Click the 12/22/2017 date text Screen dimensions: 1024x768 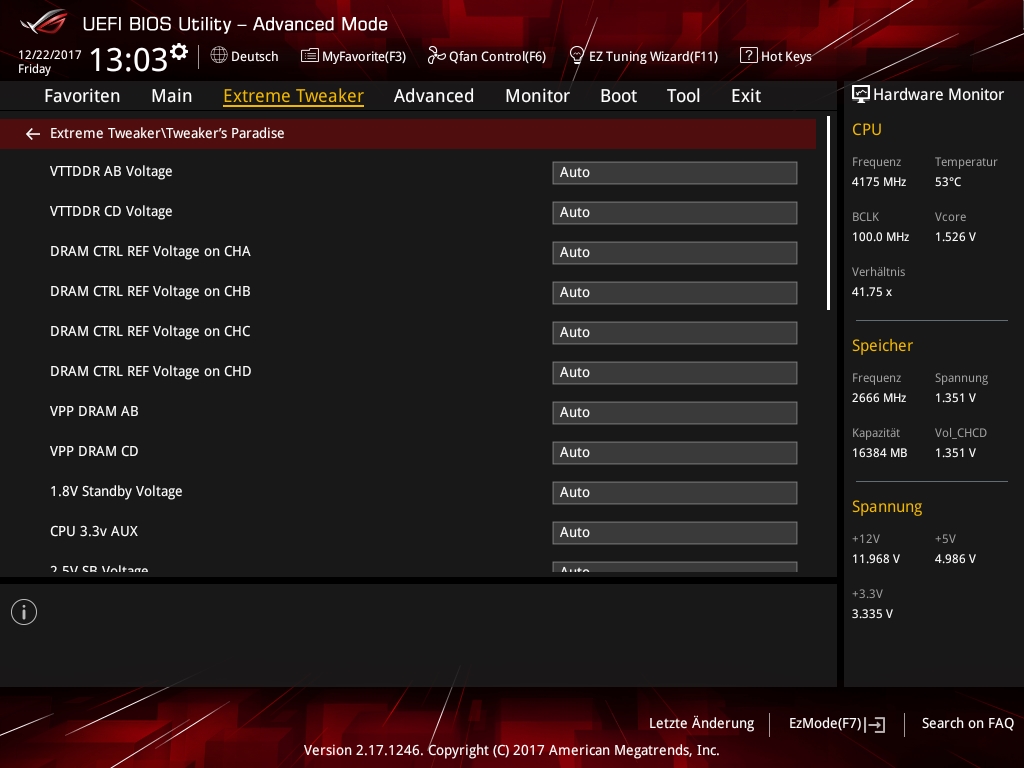tap(50, 55)
